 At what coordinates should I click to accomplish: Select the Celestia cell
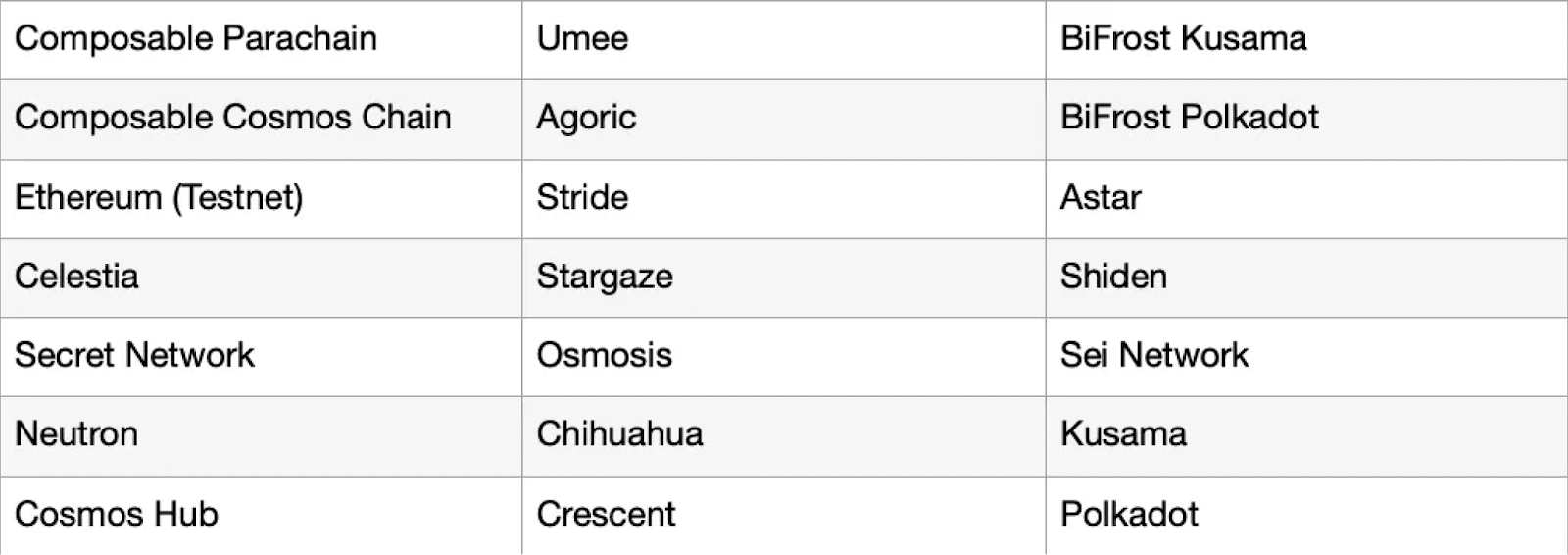(76, 277)
